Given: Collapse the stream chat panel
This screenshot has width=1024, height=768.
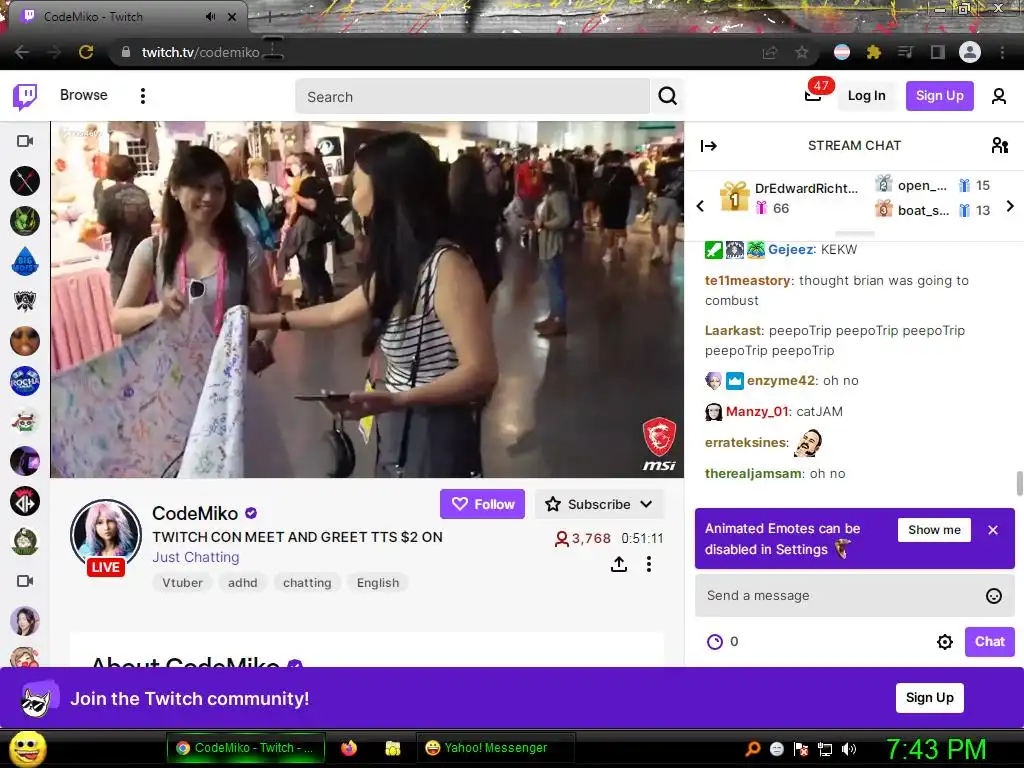Looking at the screenshot, I should [709, 146].
